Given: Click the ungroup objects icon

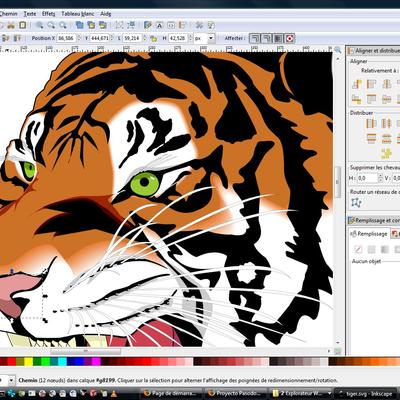Looking at the screenshot, I should tap(131, 25).
